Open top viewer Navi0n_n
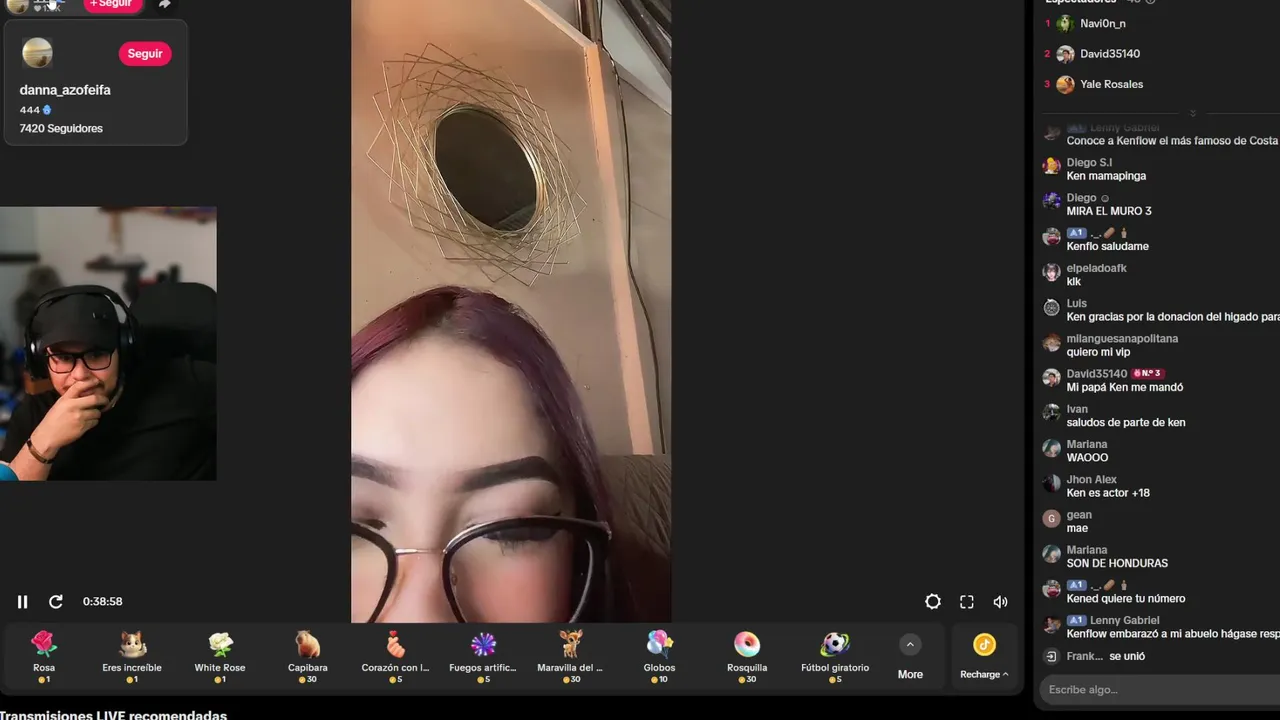Viewport: 1280px width, 720px height. [x=1102, y=23]
